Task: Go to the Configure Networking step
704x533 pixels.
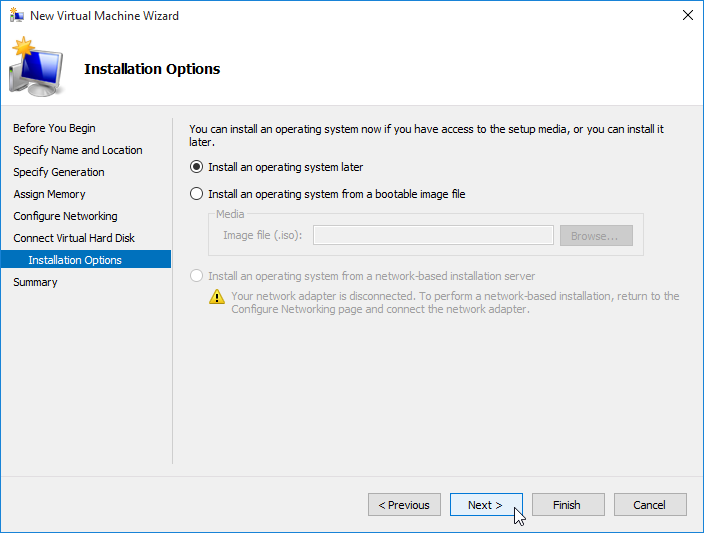Action: (x=66, y=216)
